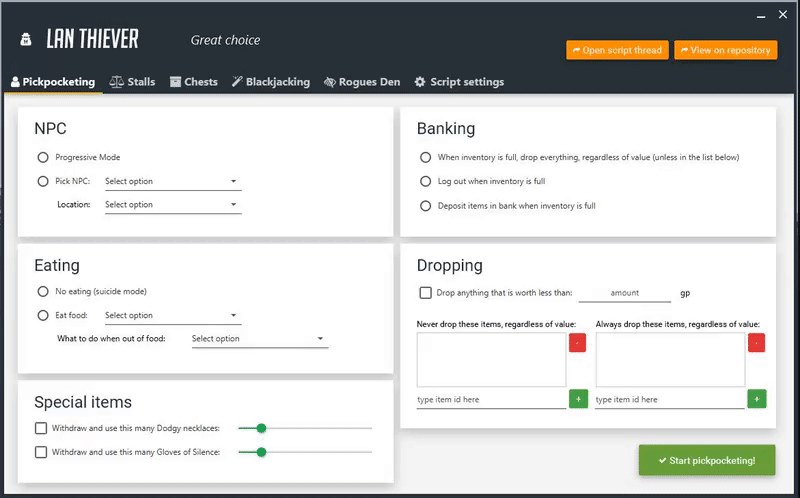
Task: Select drop everything when inventory is full
Action: (426, 157)
